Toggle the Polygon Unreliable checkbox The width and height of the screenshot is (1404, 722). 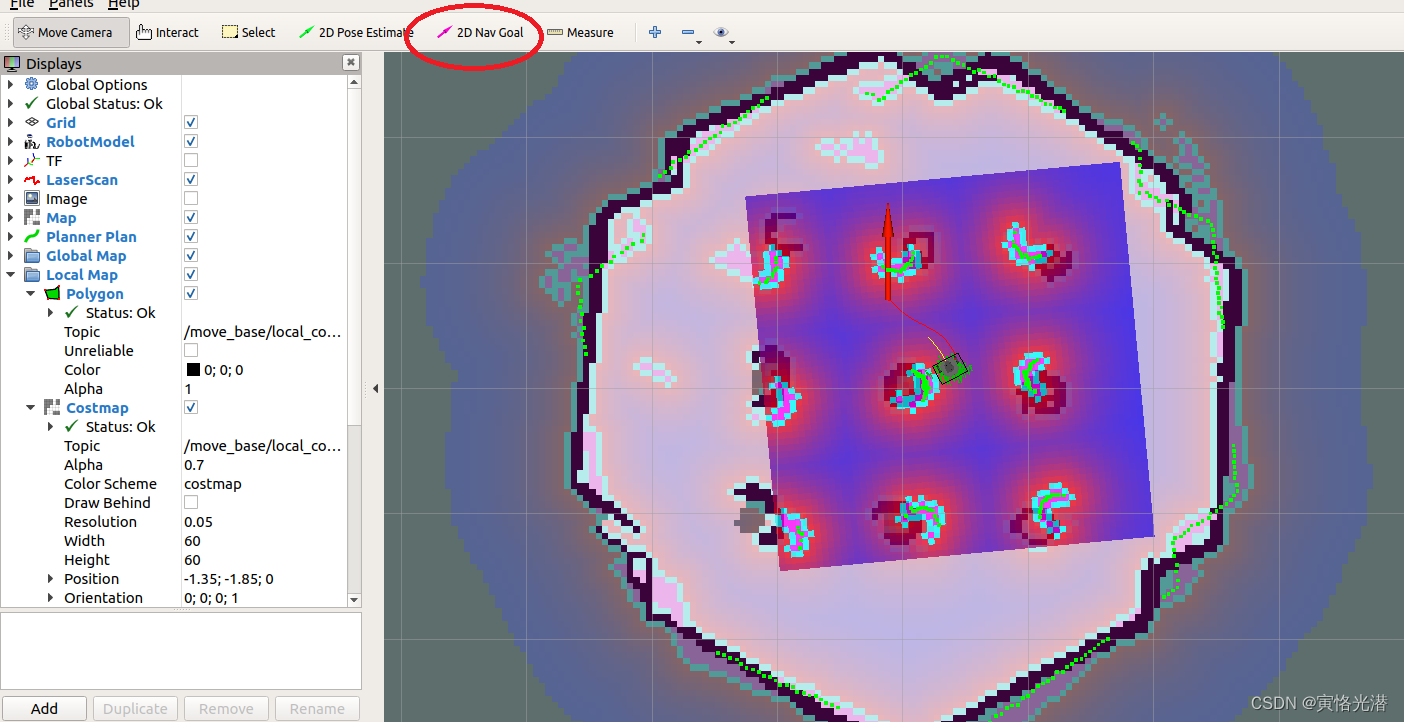click(191, 350)
